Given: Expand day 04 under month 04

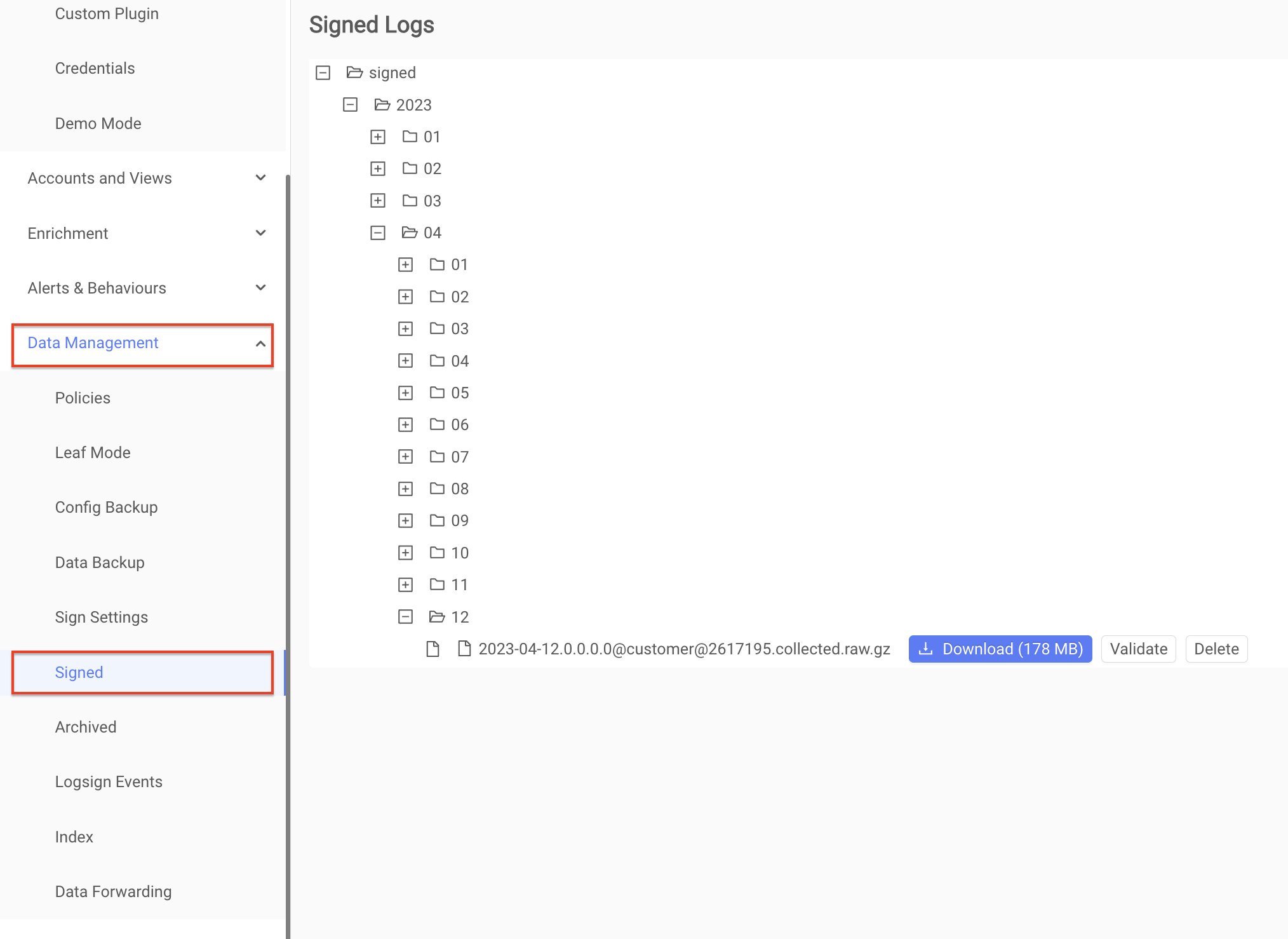Looking at the screenshot, I should pos(405,361).
